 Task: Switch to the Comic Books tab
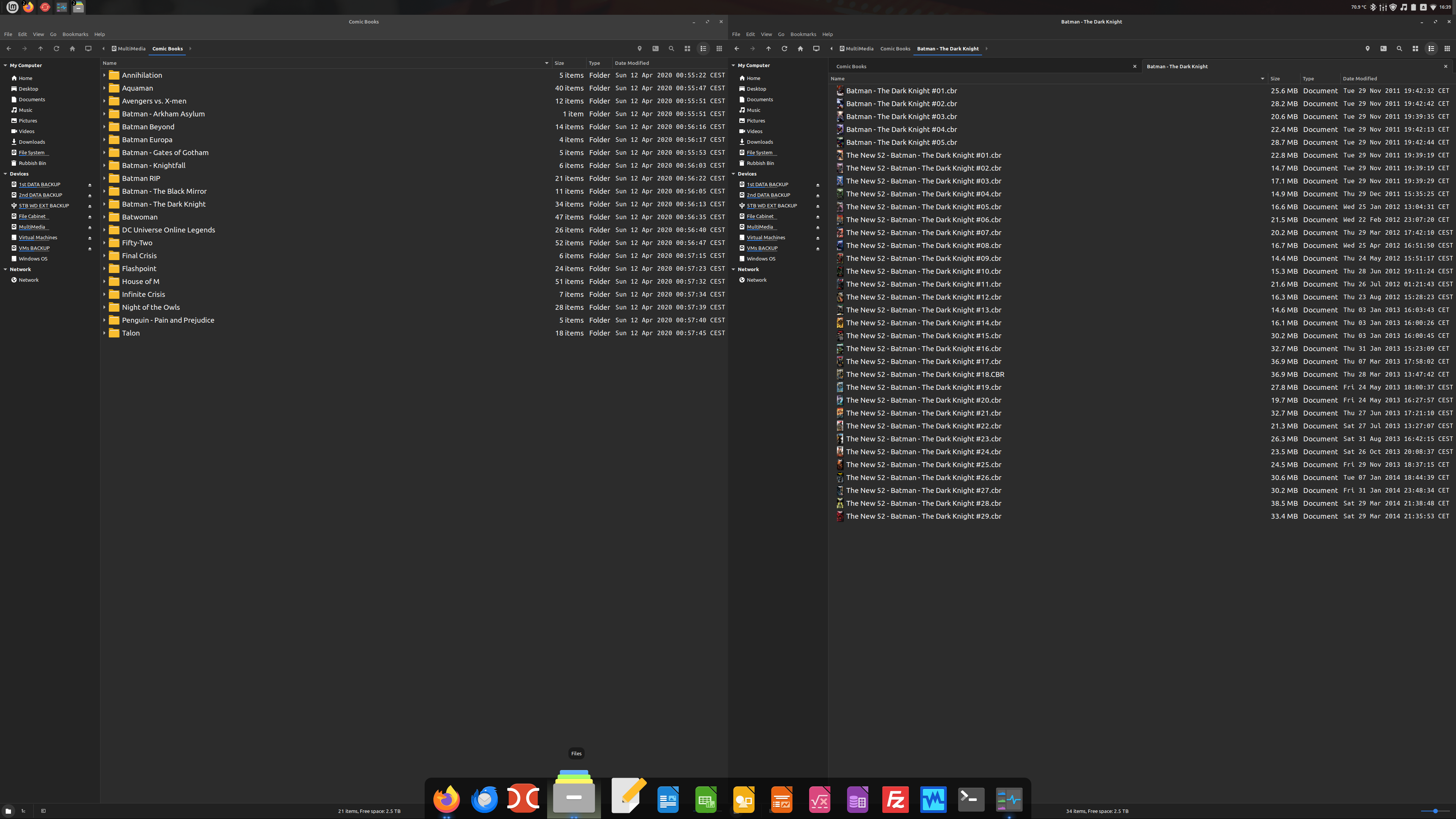851,67
